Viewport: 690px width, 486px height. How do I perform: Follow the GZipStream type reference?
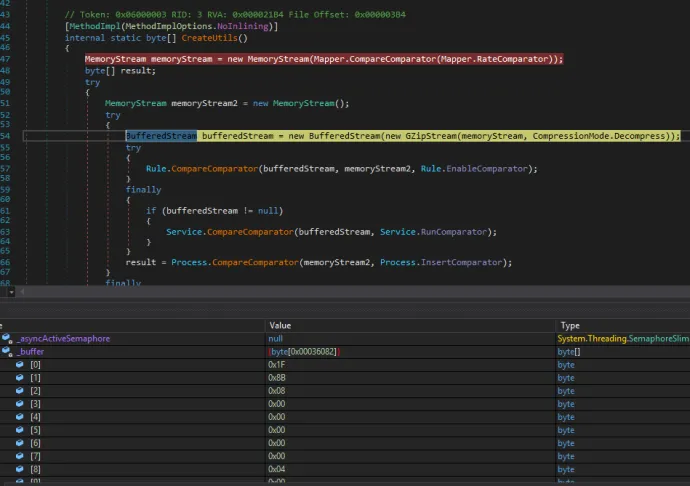(431, 136)
